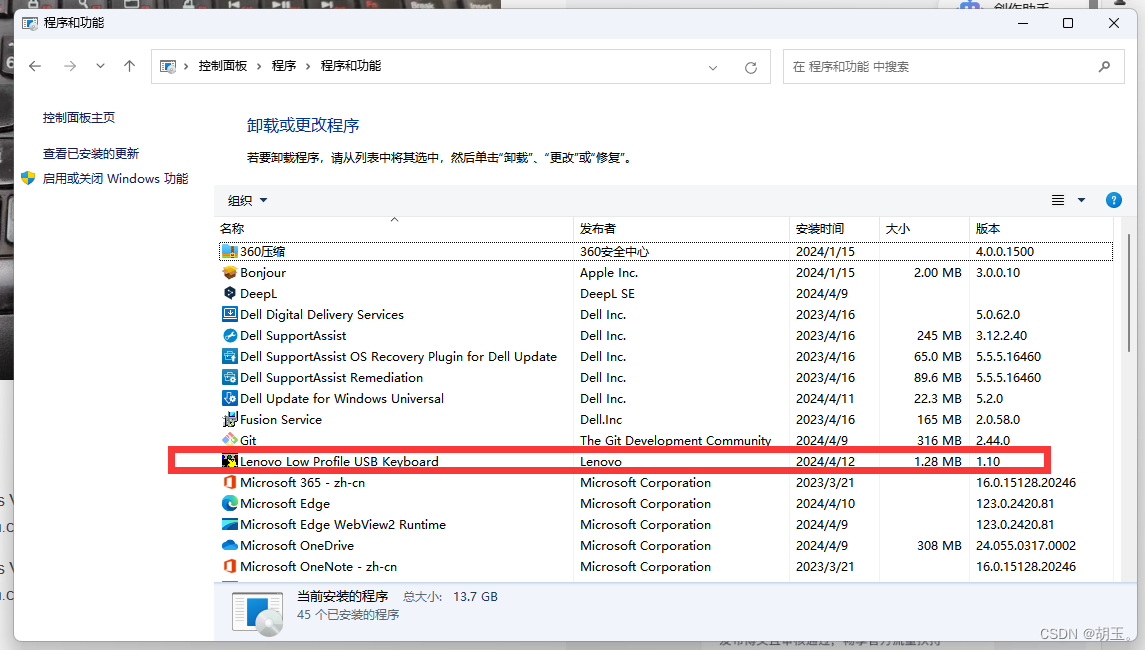
Task: Click the search magnifier icon
Action: click(x=1104, y=66)
